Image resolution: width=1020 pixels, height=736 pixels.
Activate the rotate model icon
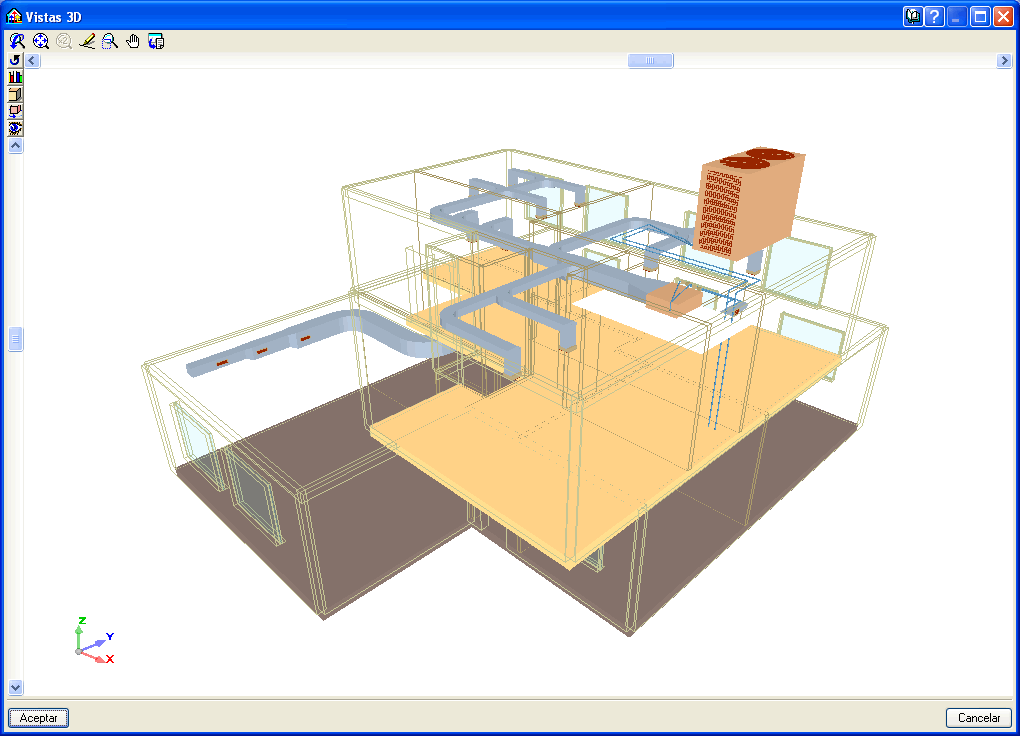14,112
